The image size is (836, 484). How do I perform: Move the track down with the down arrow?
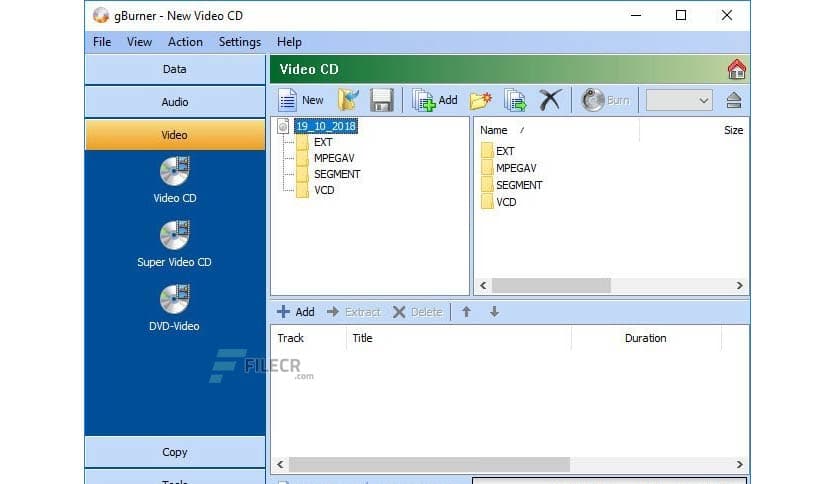[494, 312]
